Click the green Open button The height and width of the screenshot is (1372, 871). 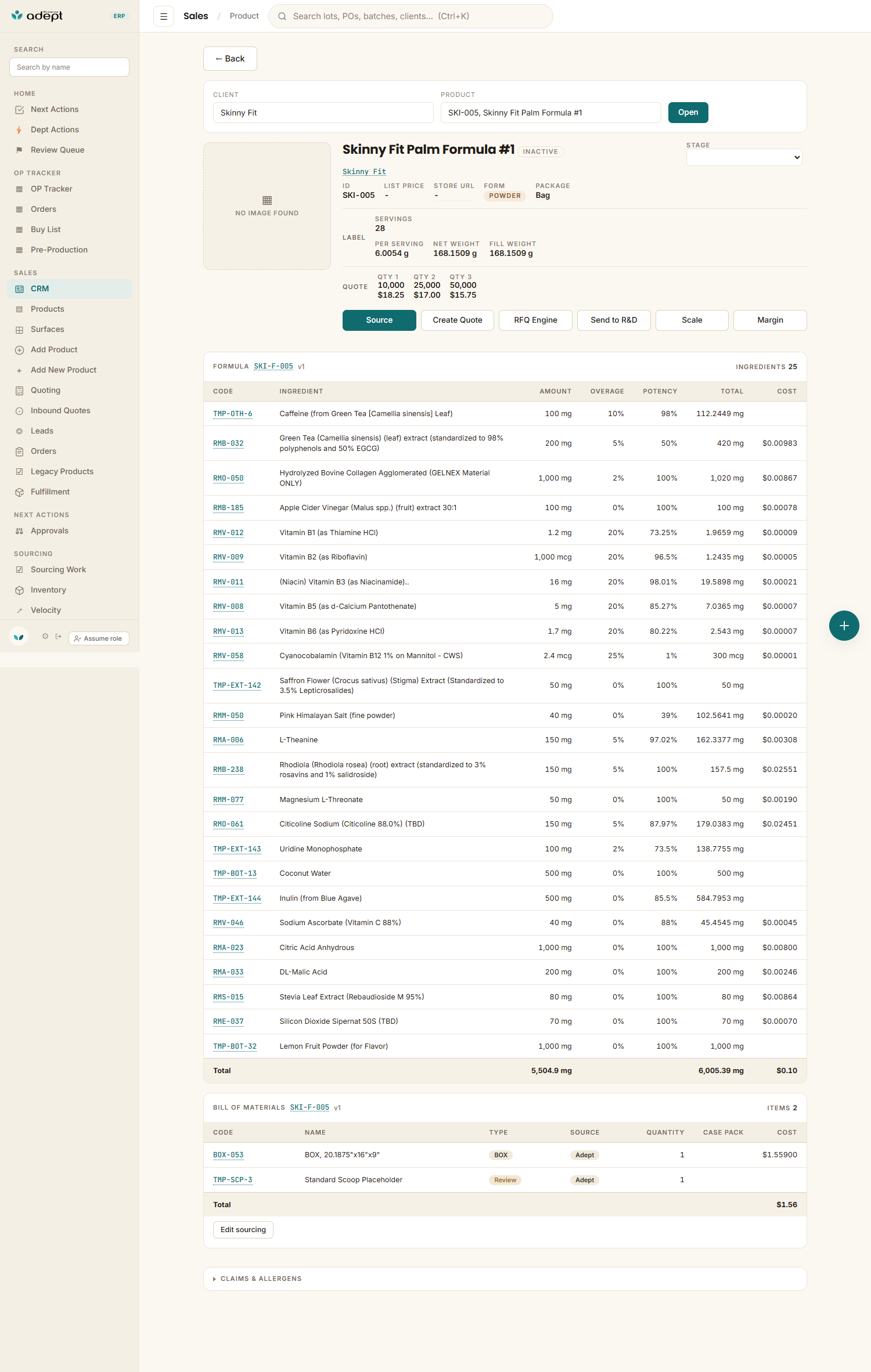click(688, 113)
